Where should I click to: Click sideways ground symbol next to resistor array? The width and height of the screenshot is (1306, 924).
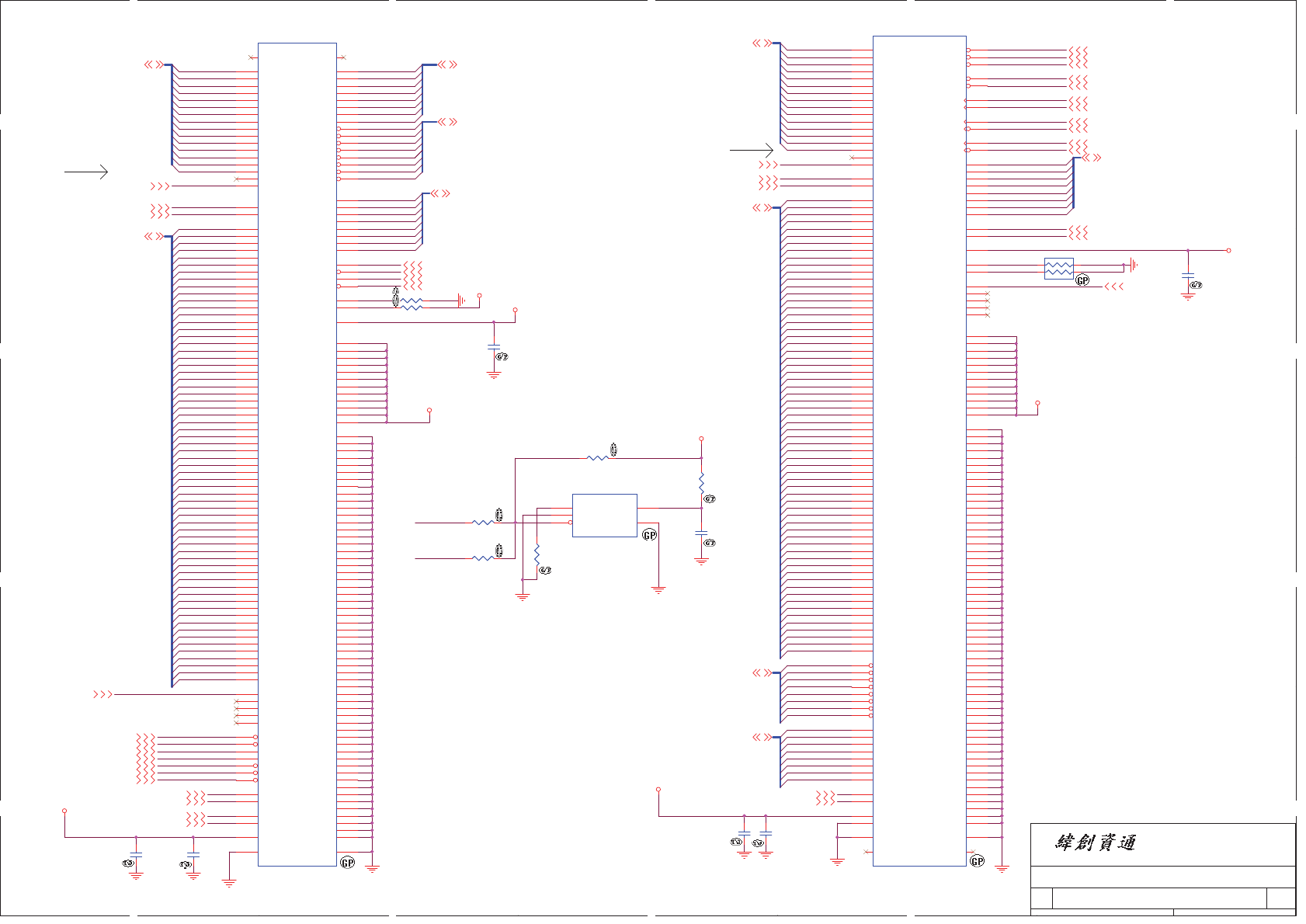(x=1134, y=265)
